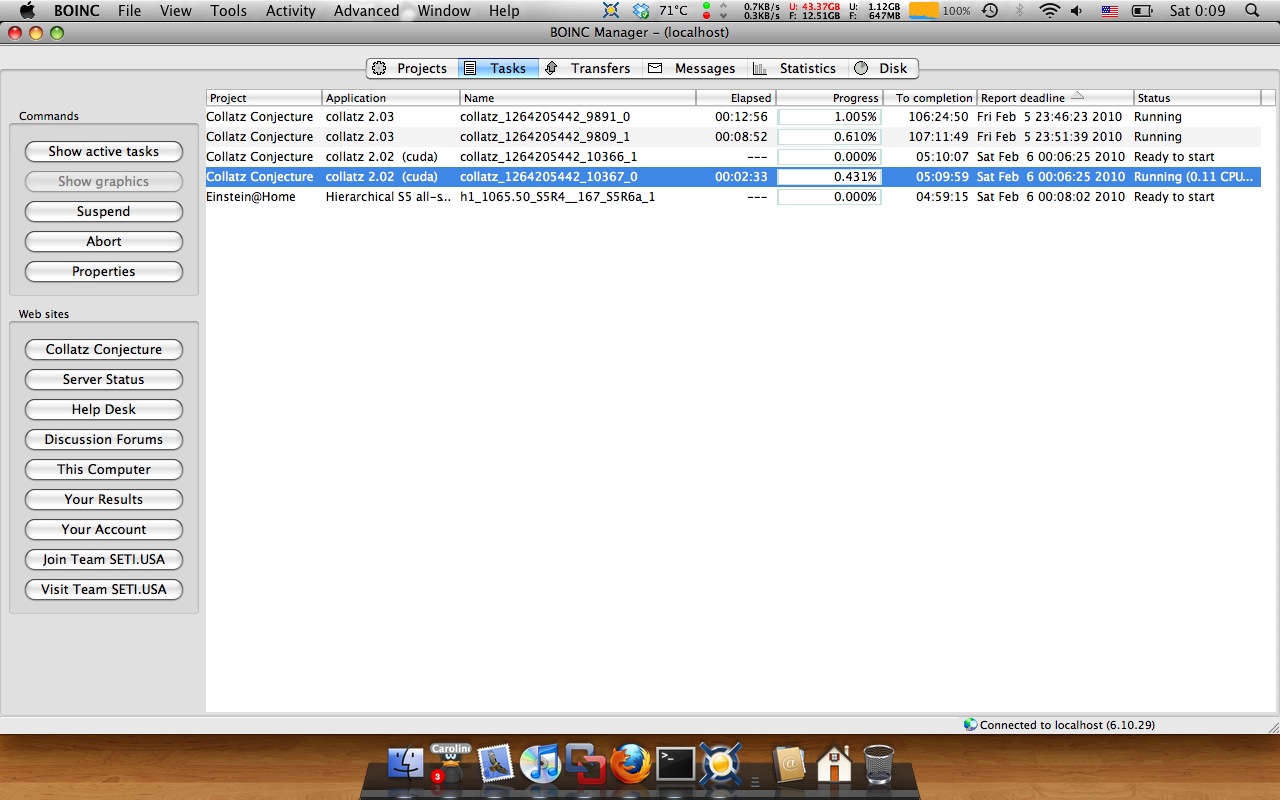
Task: Switch to the Messages tab
Action: (x=692, y=68)
